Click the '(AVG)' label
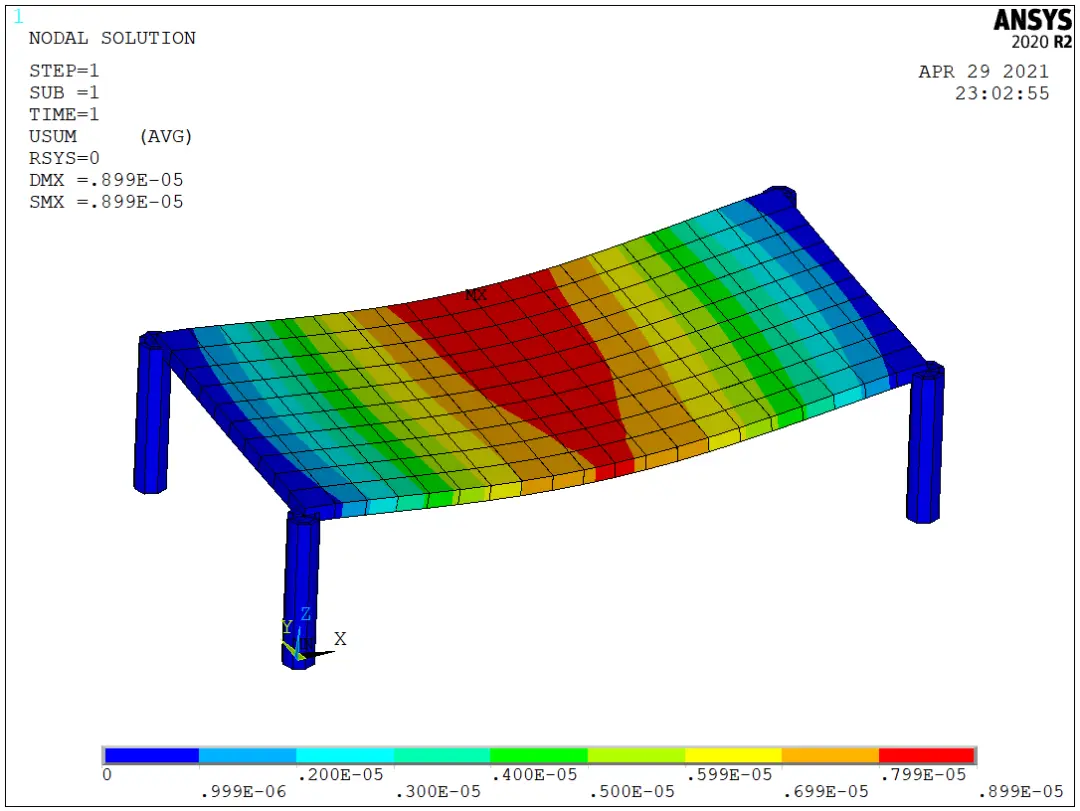The width and height of the screenshot is (1080, 811). tap(165, 136)
